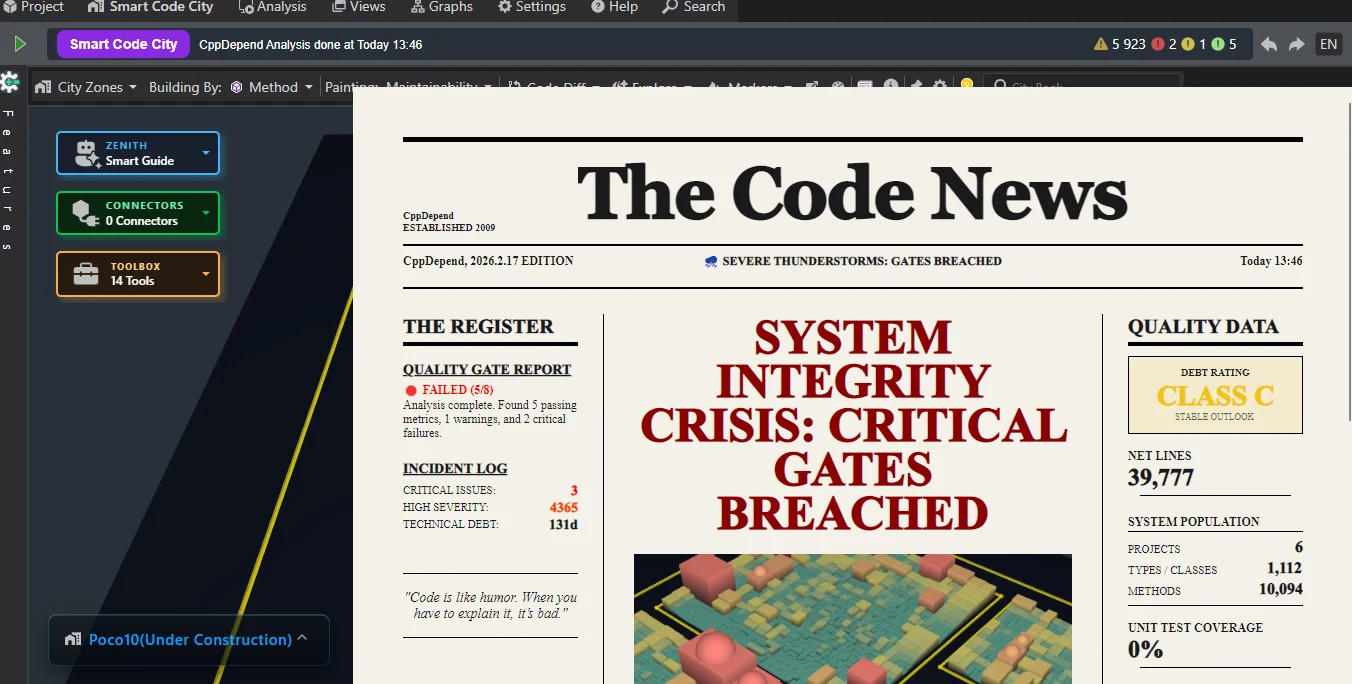Click the warning triangle icon showing 5 923
Screen dimensions: 1352x684
(x=1101, y=44)
